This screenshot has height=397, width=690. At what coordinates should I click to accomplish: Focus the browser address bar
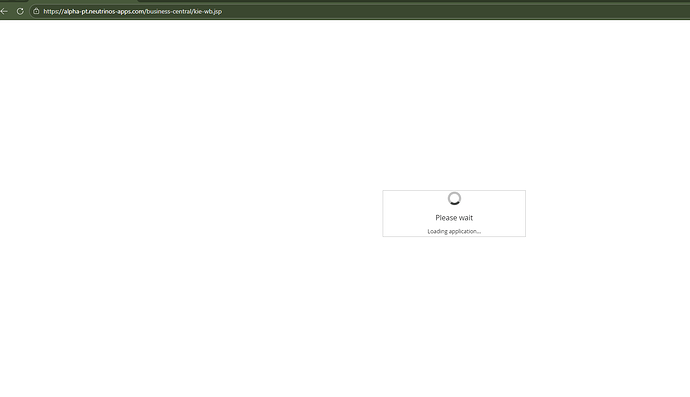(352, 11)
